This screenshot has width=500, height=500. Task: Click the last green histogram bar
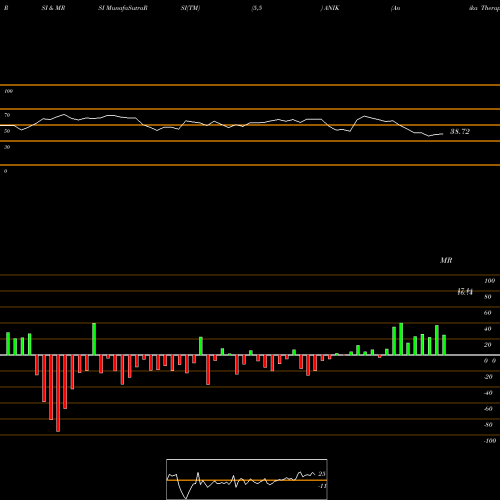pyautogui.click(x=444, y=345)
